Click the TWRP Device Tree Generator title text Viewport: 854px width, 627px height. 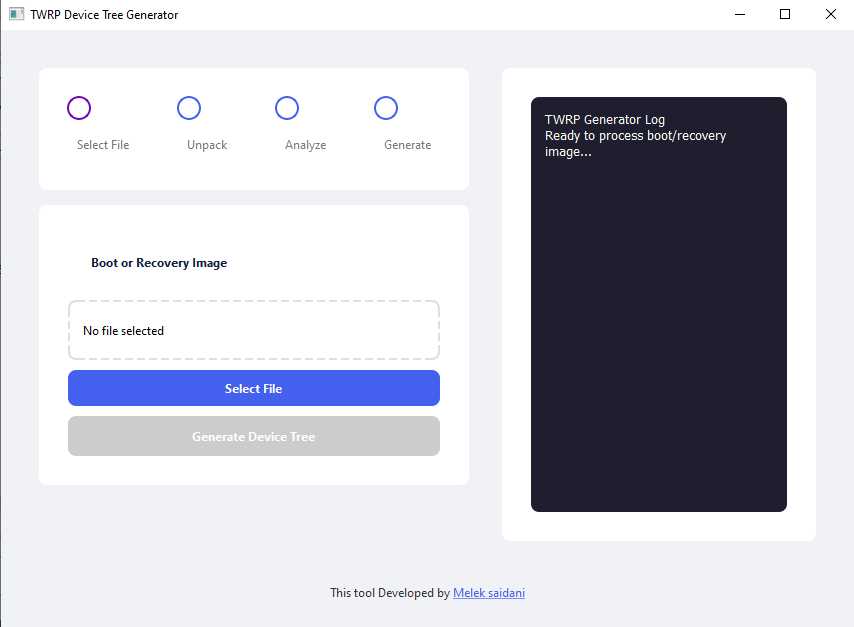click(x=103, y=14)
